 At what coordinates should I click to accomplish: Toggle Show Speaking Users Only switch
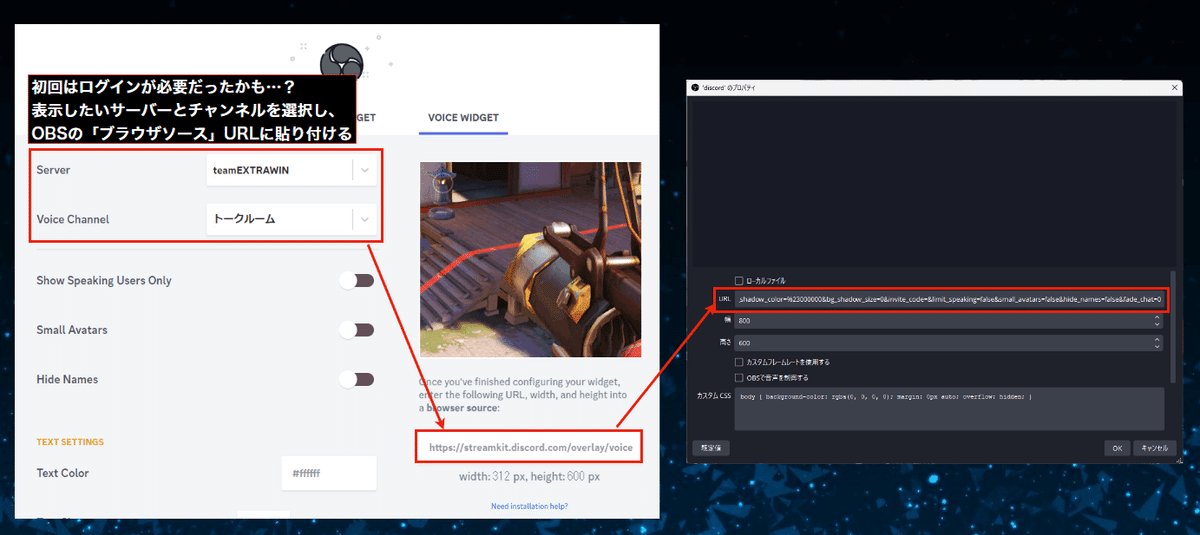tap(356, 281)
